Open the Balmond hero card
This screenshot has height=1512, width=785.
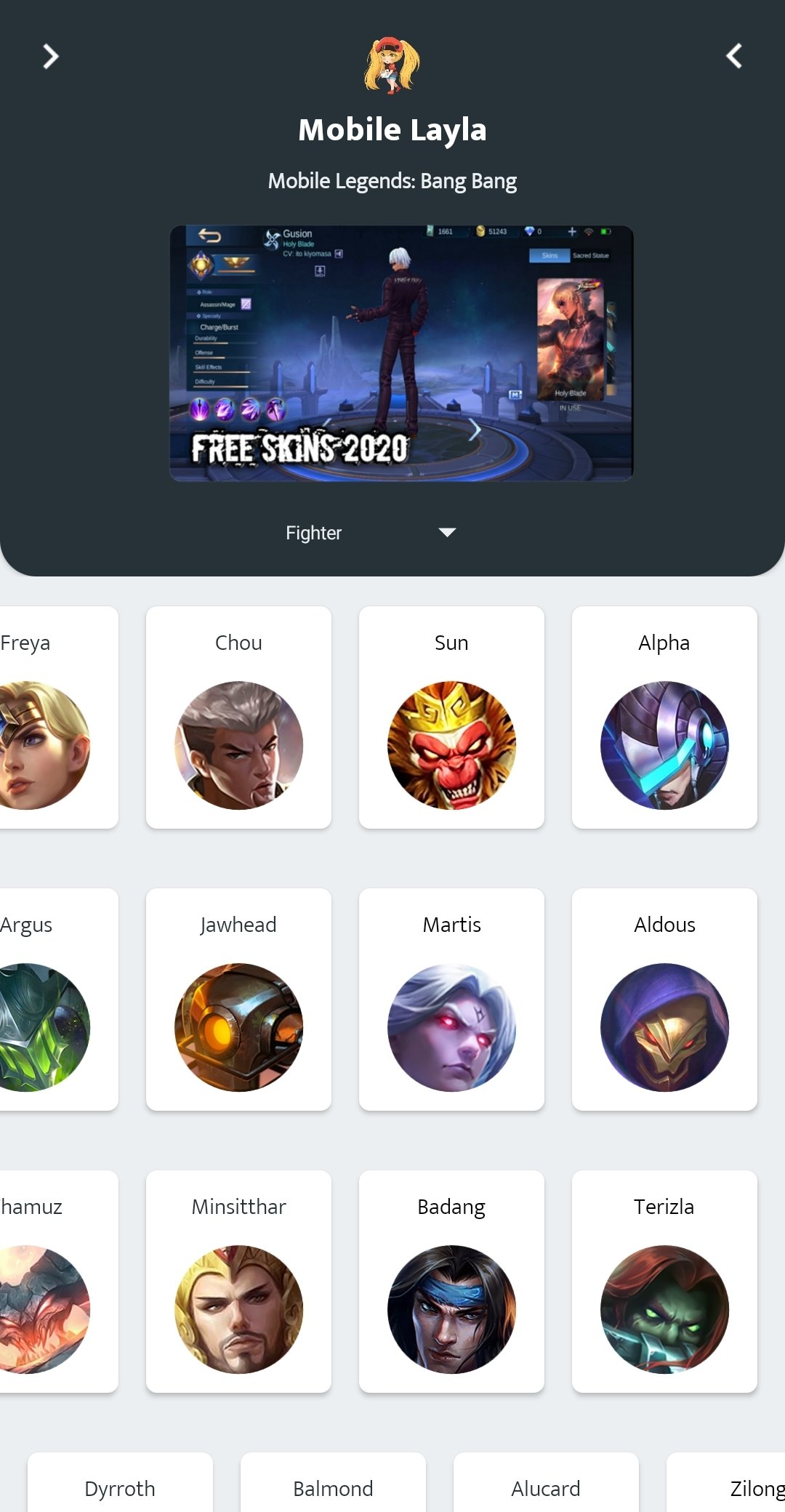click(x=333, y=1482)
